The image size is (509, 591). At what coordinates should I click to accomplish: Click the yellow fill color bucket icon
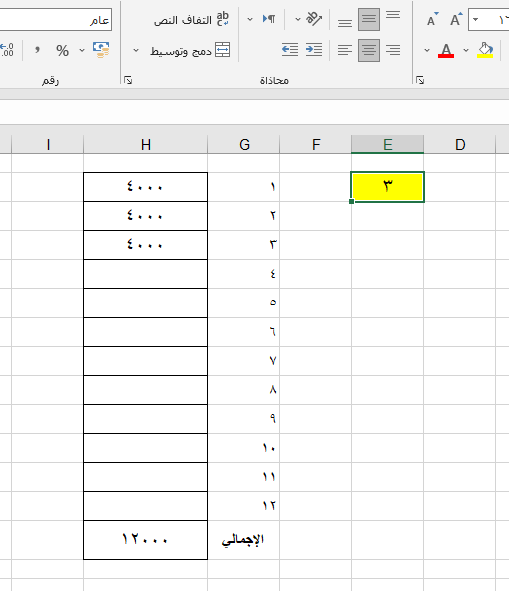pos(485,50)
